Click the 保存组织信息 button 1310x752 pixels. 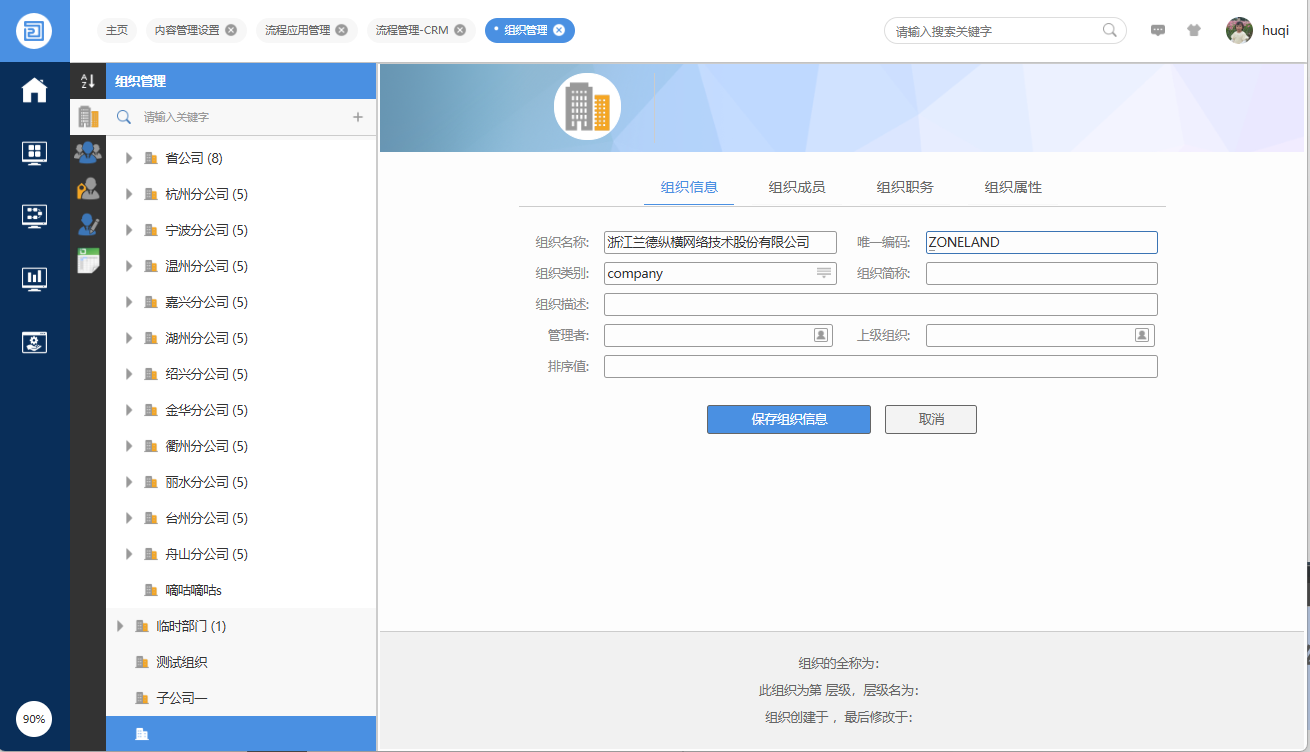[788, 419]
